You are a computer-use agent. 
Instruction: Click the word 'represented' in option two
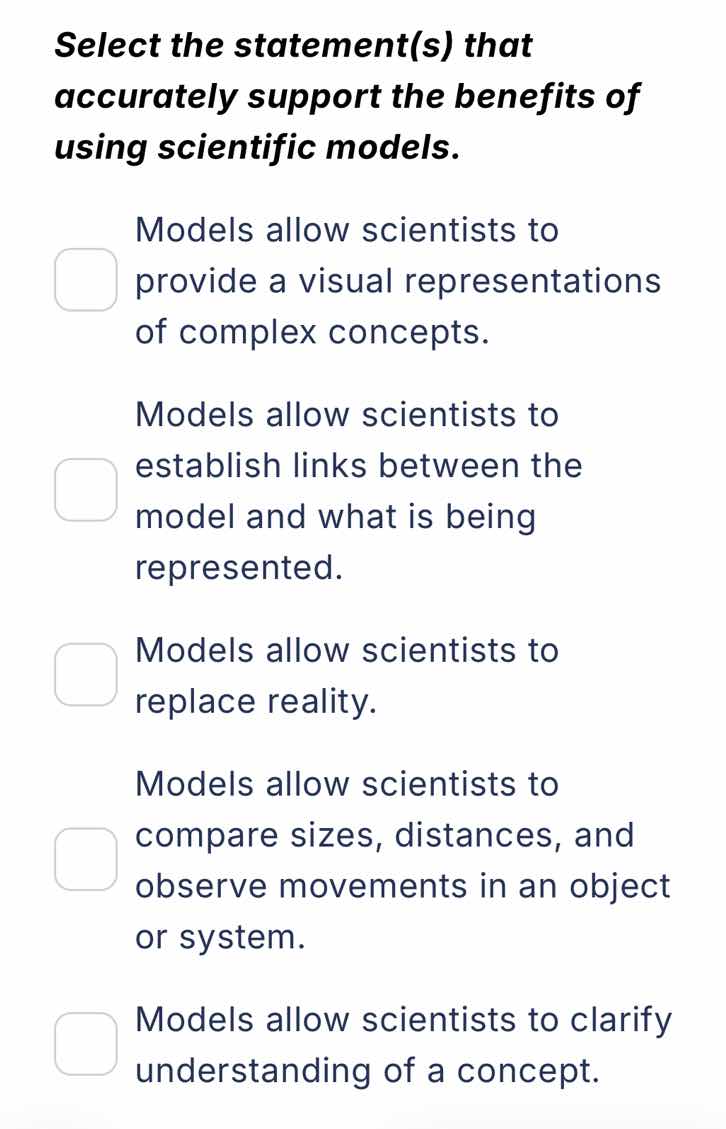240,567
